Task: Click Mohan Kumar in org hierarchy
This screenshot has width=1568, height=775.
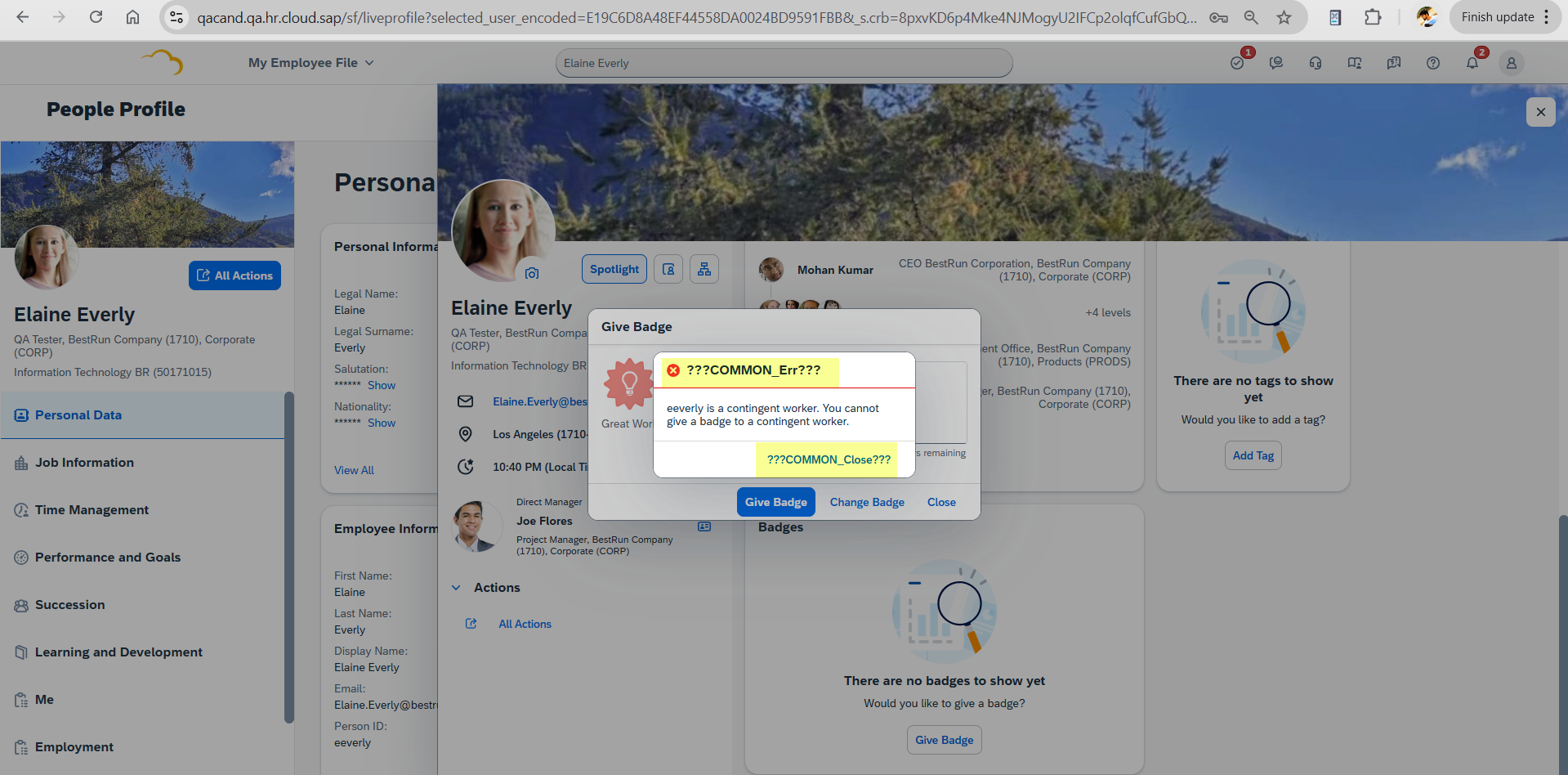Action: pos(835,270)
